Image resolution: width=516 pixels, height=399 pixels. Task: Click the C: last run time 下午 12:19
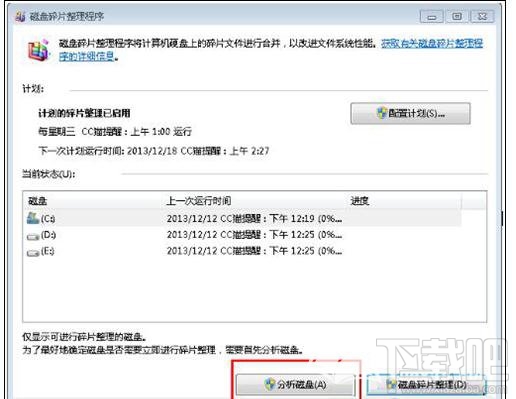coord(254,219)
